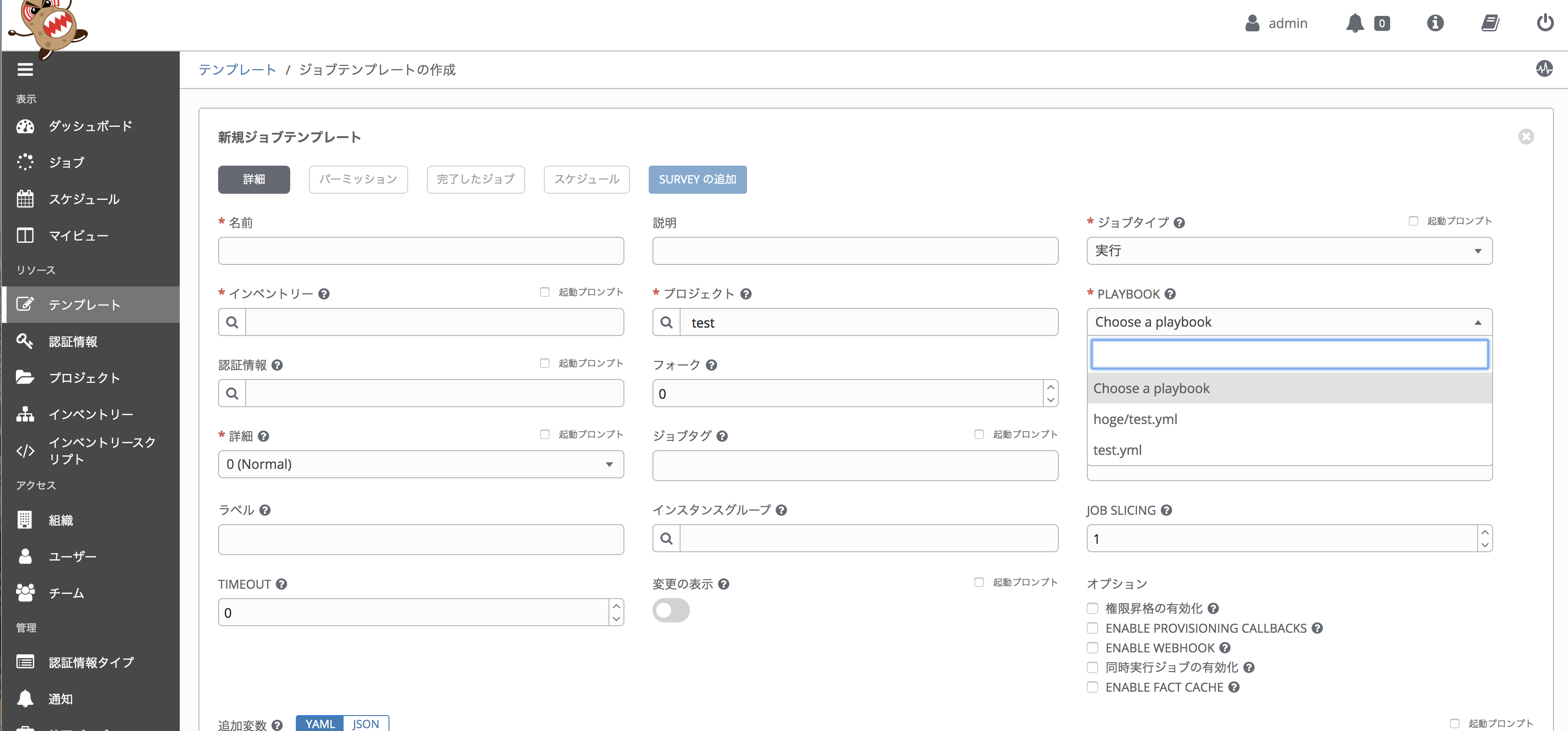Select hoge/test.yml from playbook list
The width and height of the screenshot is (1568, 731).
[x=1135, y=419]
